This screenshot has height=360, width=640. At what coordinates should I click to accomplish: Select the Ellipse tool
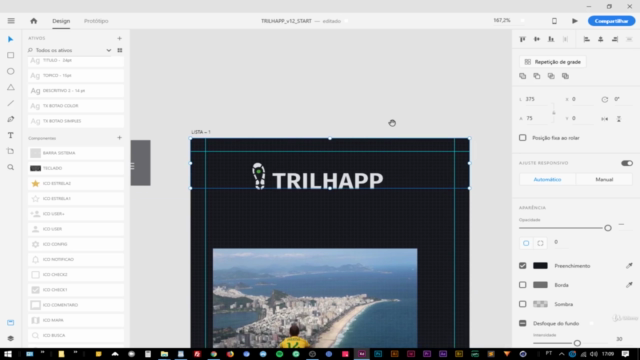click(x=11, y=71)
